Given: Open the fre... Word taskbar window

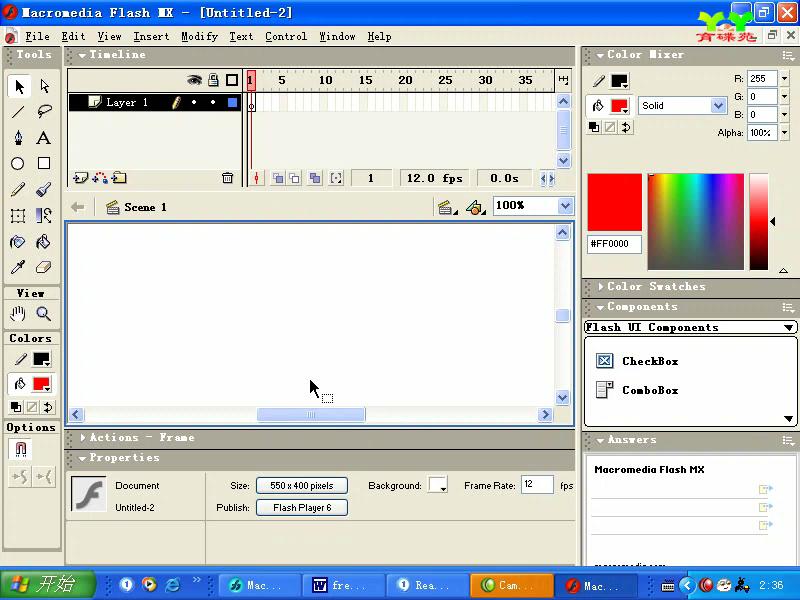Looking at the screenshot, I should coord(343,585).
